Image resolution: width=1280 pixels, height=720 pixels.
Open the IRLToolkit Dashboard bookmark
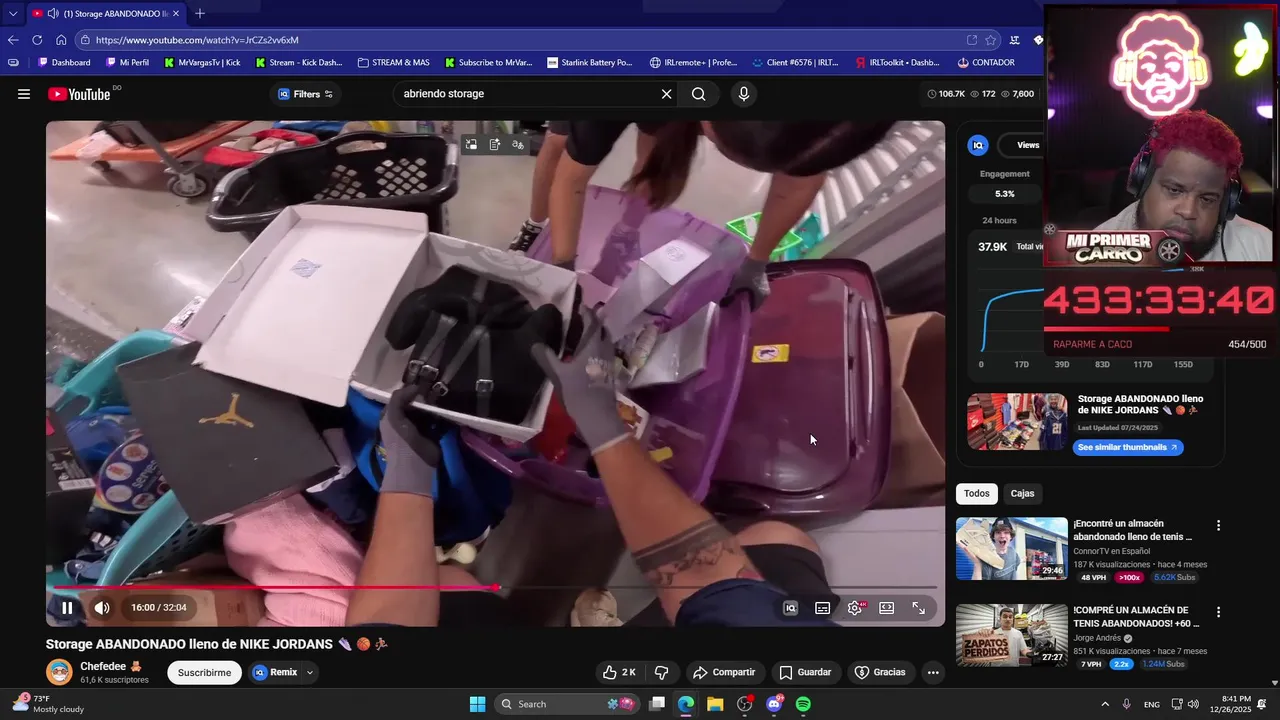[x=898, y=62]
